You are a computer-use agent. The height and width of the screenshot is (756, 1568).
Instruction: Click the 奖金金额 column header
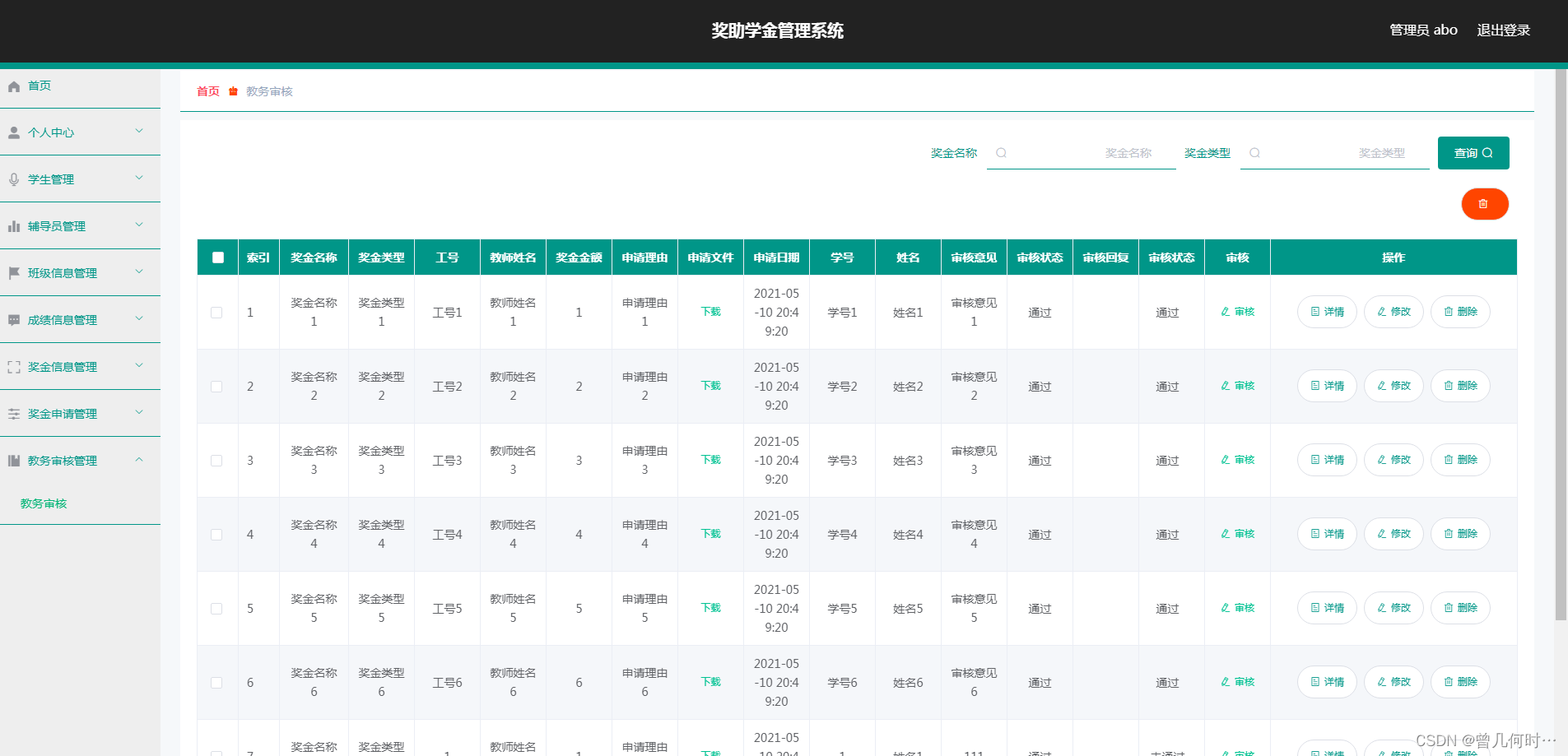[579, 257]
